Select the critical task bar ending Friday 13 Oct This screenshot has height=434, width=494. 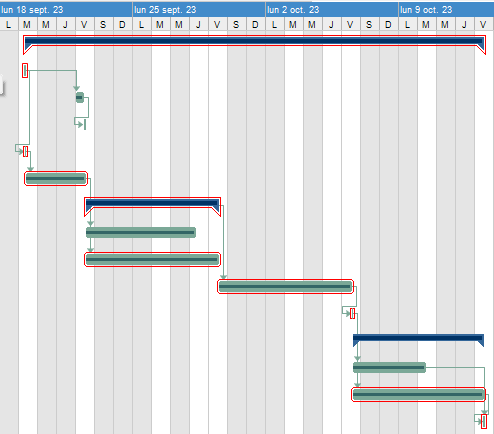coord(418,394)
